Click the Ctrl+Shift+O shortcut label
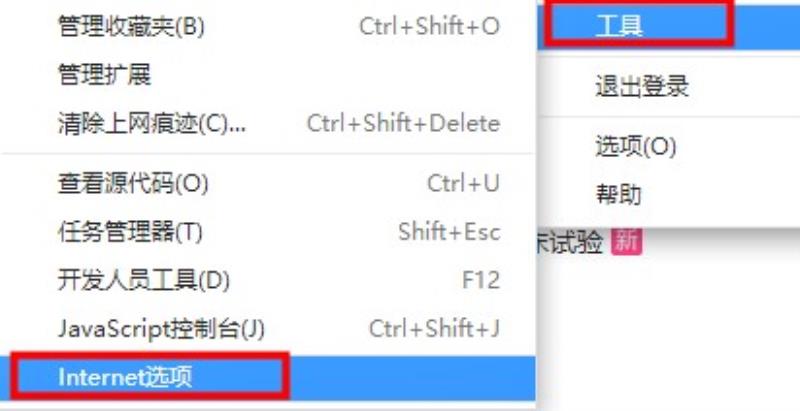 pyautogui.click(x=430, y=27)
